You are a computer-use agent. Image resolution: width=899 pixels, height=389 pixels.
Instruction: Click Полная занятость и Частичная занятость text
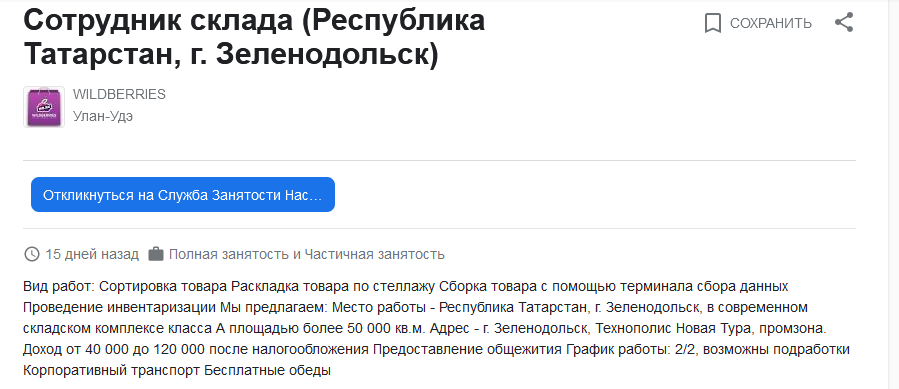(307, 254)
